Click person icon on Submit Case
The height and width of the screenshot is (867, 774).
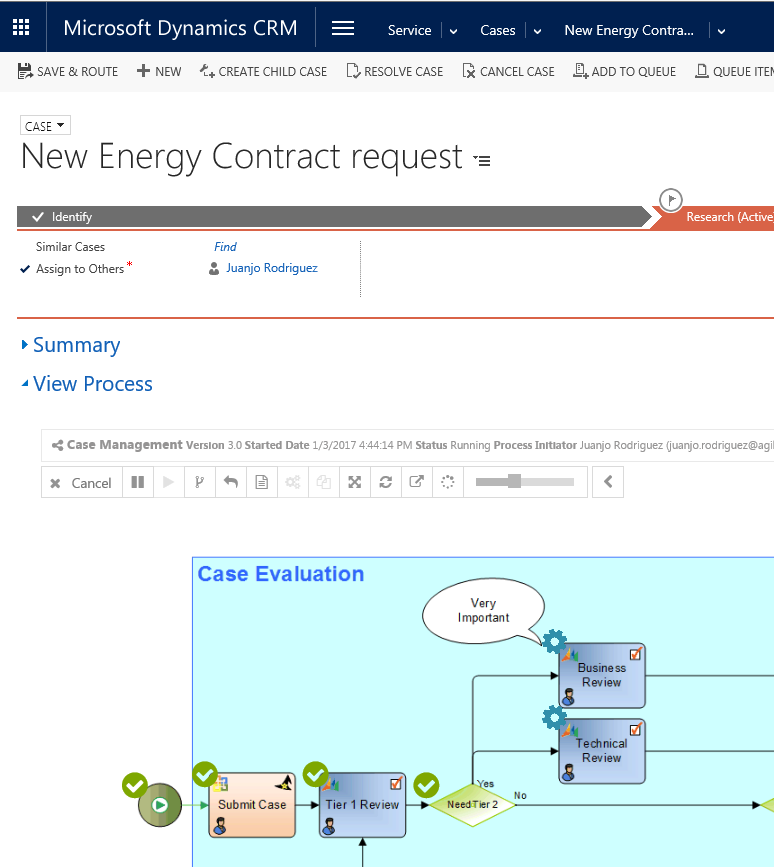tap(220, 827)
